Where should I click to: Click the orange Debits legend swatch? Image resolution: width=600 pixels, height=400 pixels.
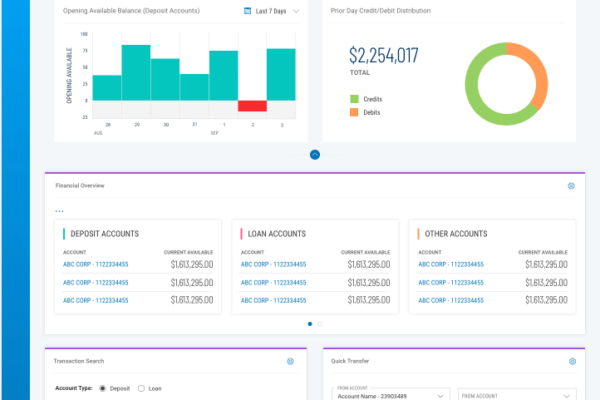[354, 112]
